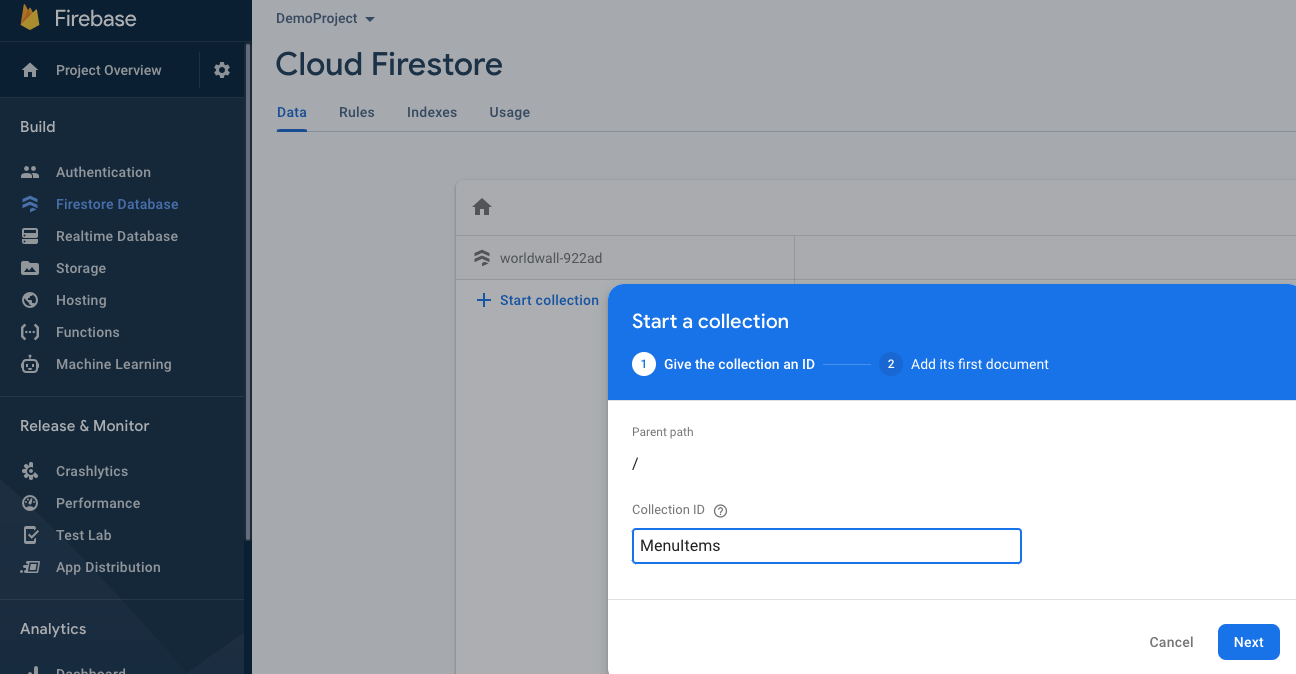Click the Collection ID input field
The width and height of the screenshot is (1296, 674).
pos(827,546)
